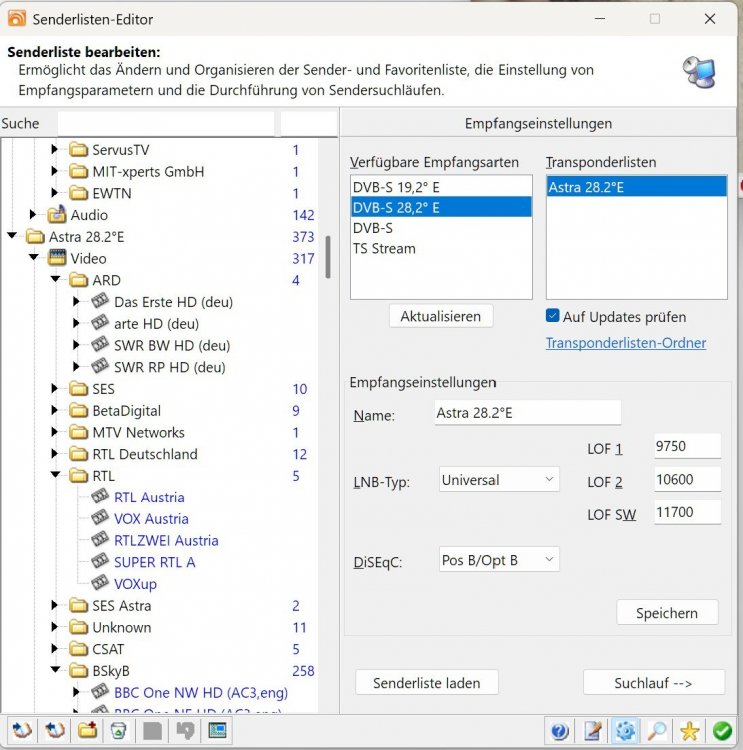Image resolution: width=743 pixels, height=750 pixels.
Task: Click the new folder toolbar icon
Action: point(87,731)
